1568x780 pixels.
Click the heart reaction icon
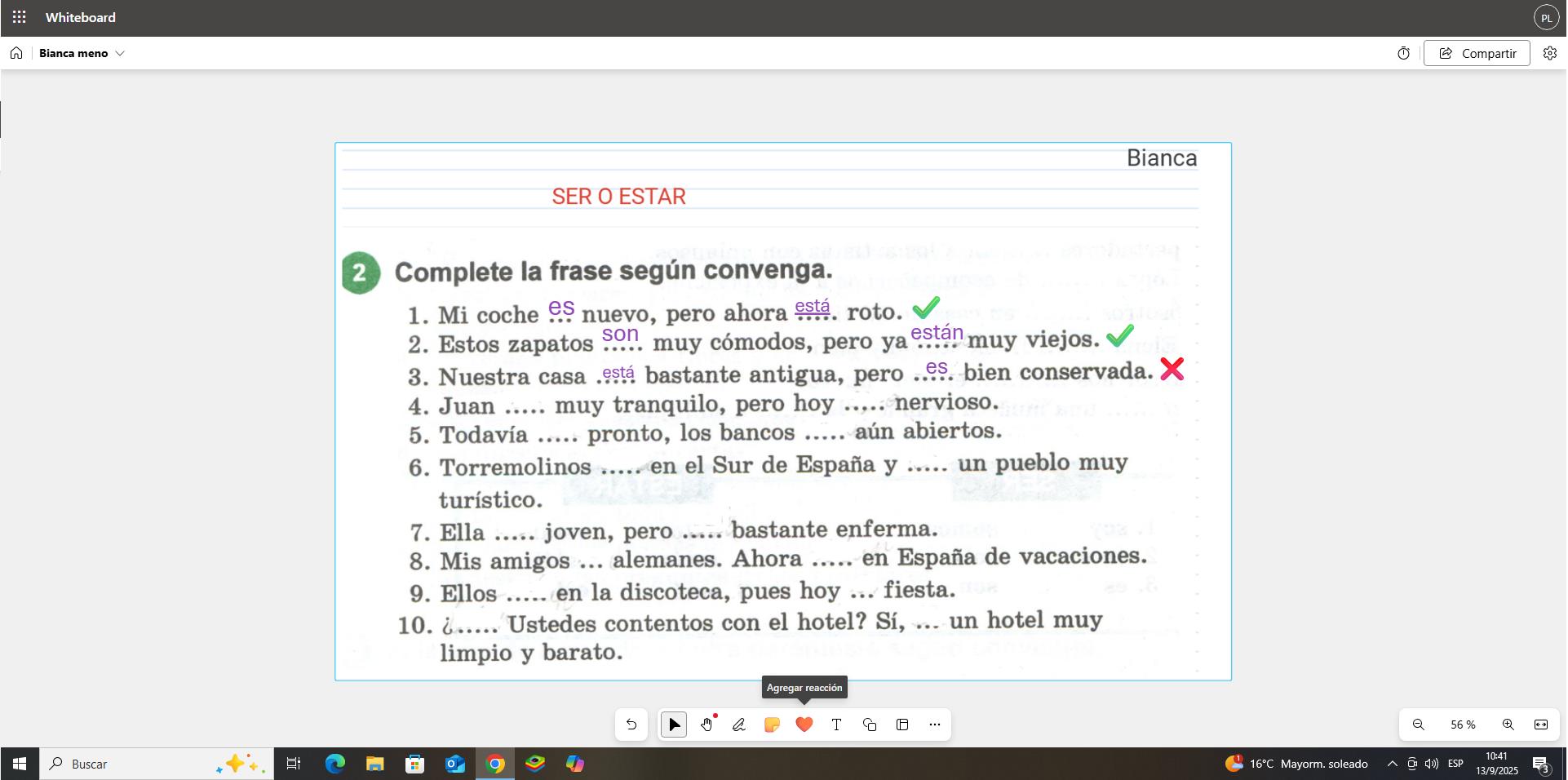coord(804,725)
